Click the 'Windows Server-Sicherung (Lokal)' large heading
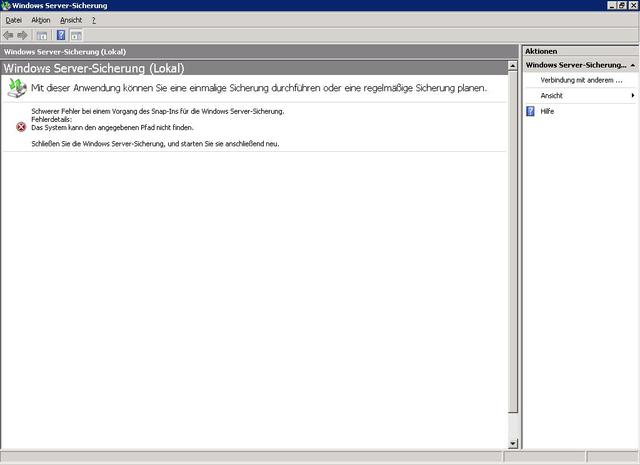 coord(94,68)
